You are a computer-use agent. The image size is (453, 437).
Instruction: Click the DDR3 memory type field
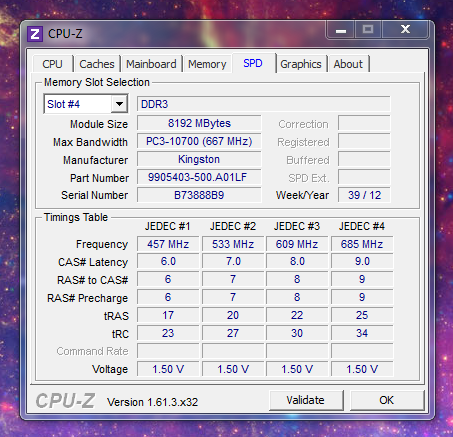[x=263, y=104]
